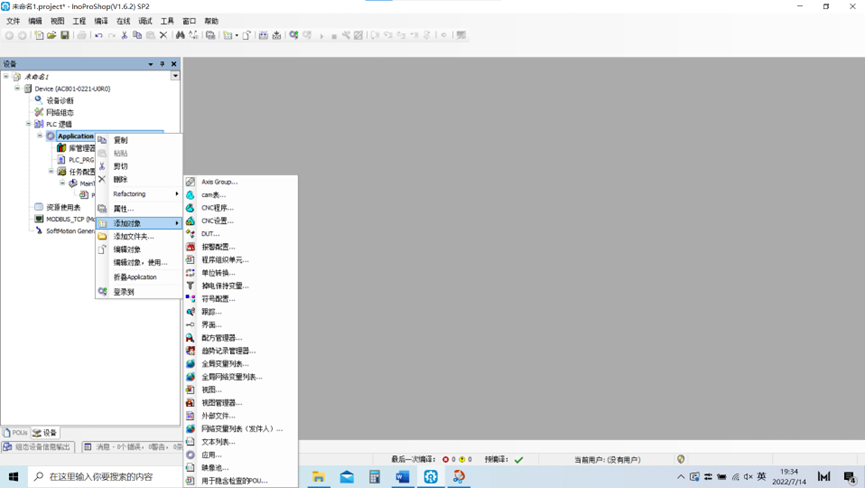Click the 配方管理器 icon in submenu

(190, 337)
